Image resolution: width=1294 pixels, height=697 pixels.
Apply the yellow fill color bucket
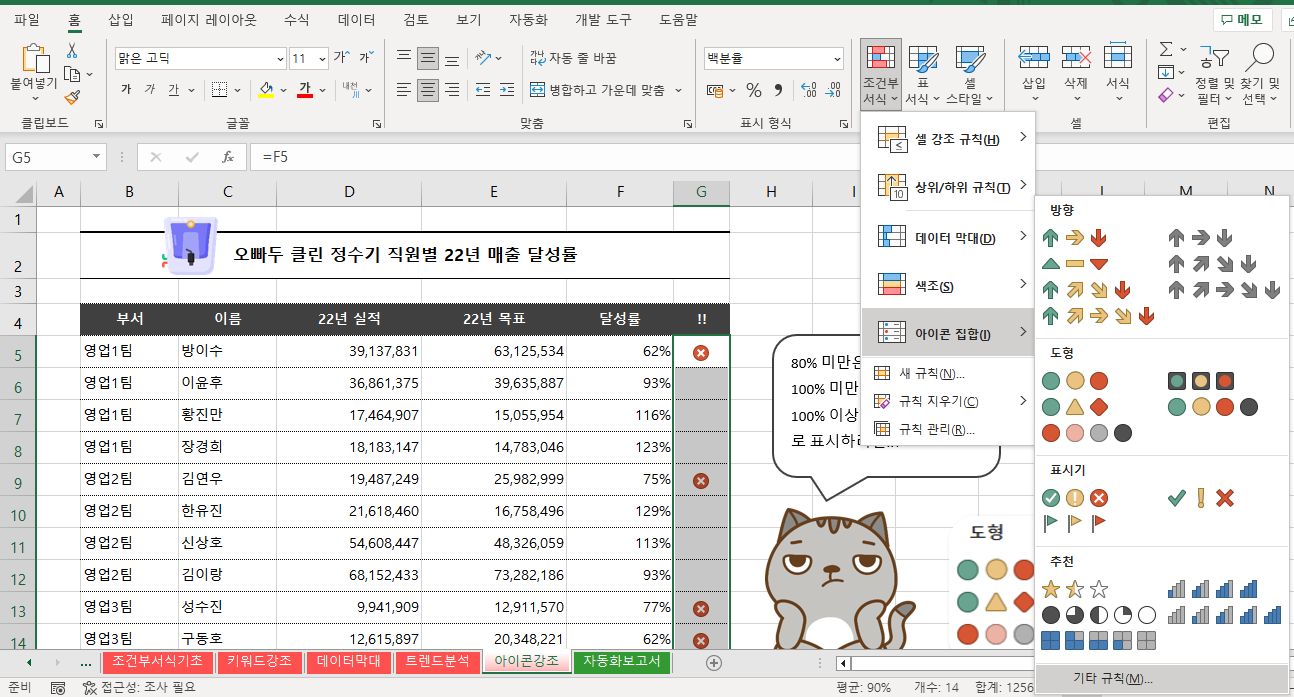pyautogui.click(x=266, y=90)
